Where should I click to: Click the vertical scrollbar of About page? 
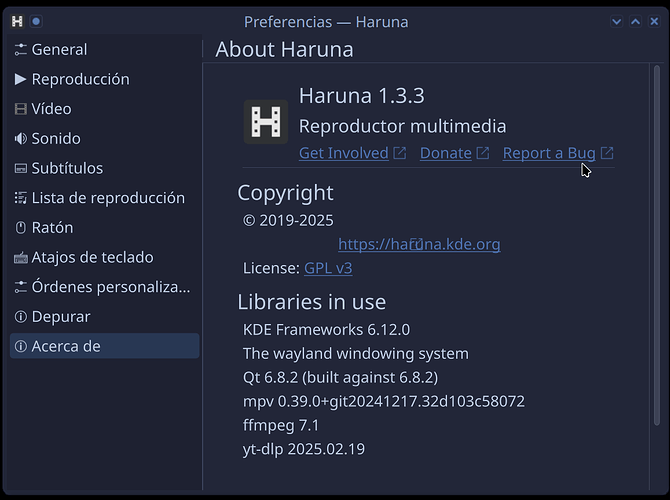[657, 245]
